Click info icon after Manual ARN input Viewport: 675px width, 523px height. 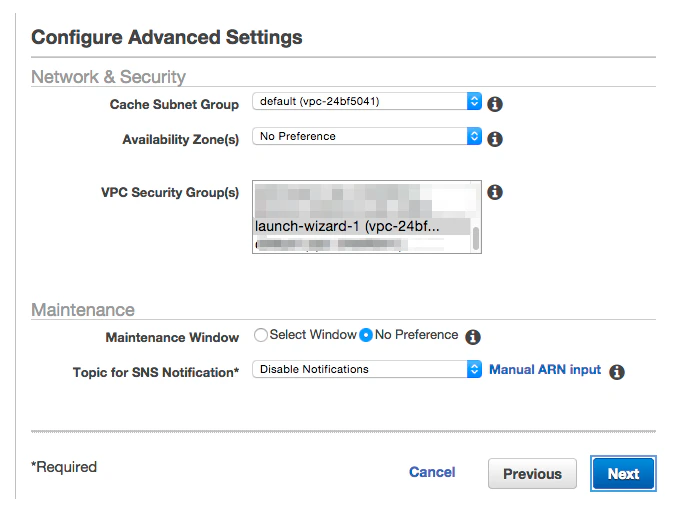[x=616, y=372]
